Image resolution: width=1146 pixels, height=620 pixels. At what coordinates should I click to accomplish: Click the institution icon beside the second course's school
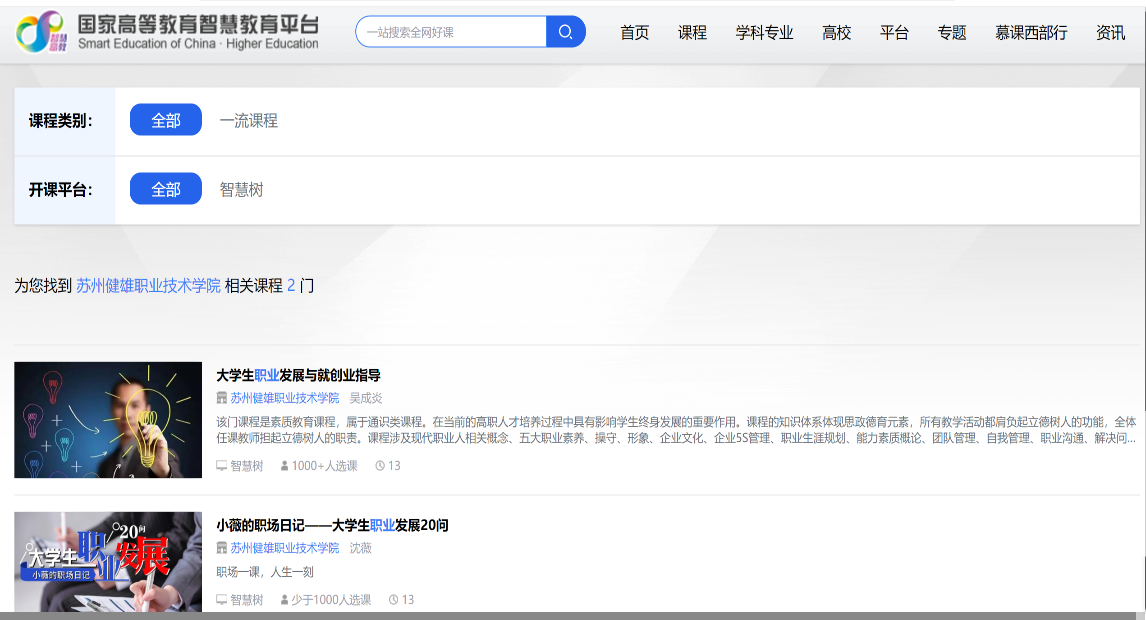click(x=222, y=548)
